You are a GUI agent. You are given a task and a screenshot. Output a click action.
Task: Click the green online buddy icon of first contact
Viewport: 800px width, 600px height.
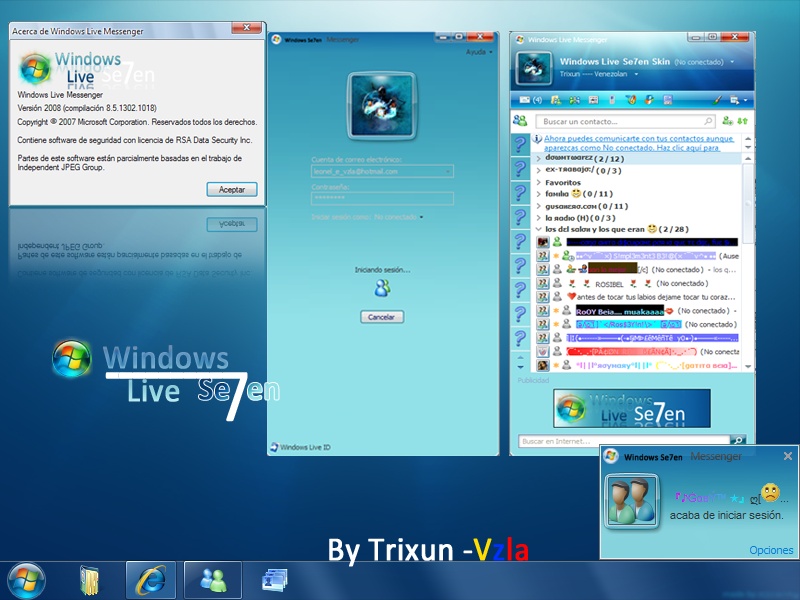[557, 242]
